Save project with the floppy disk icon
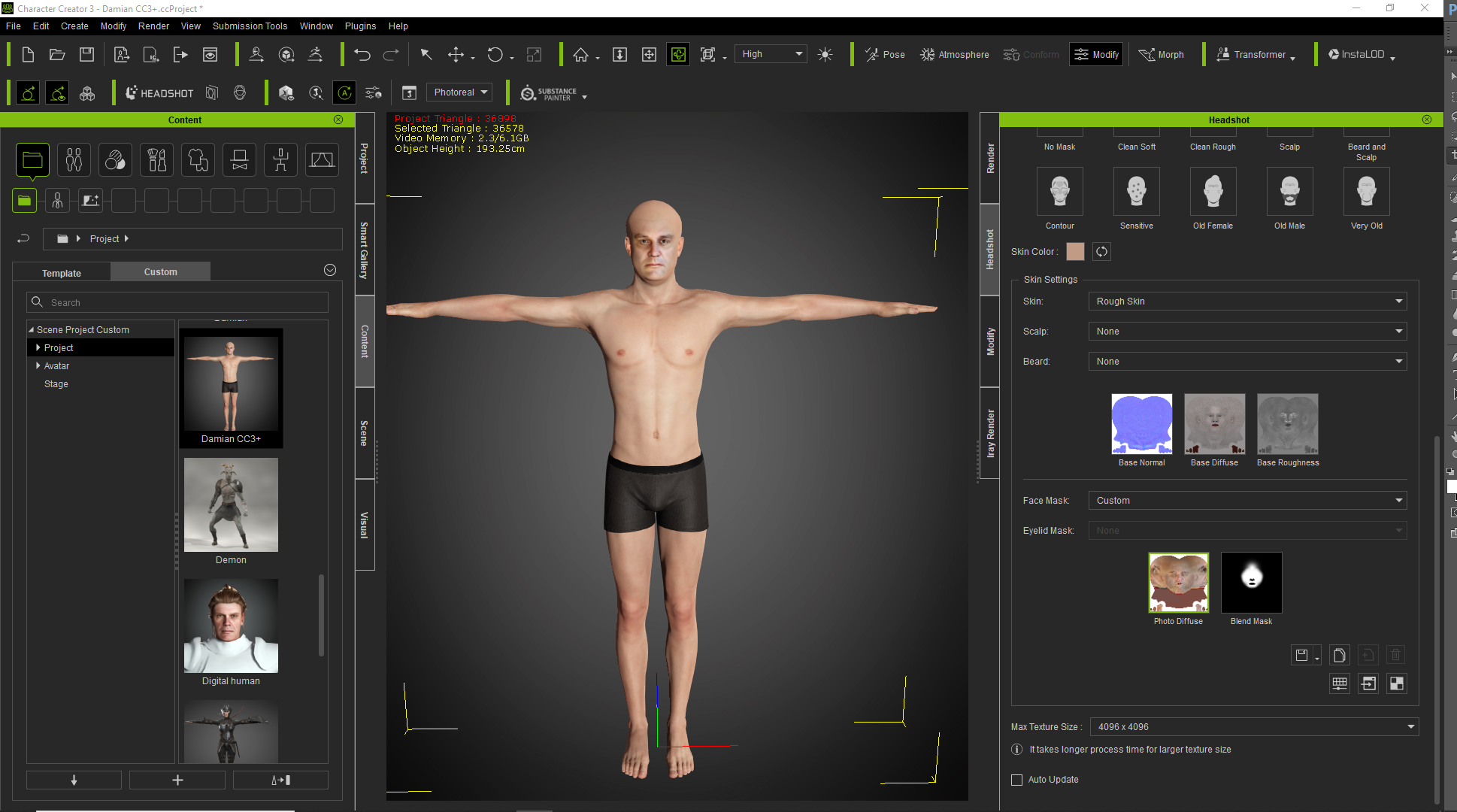 tap(87, 54)
